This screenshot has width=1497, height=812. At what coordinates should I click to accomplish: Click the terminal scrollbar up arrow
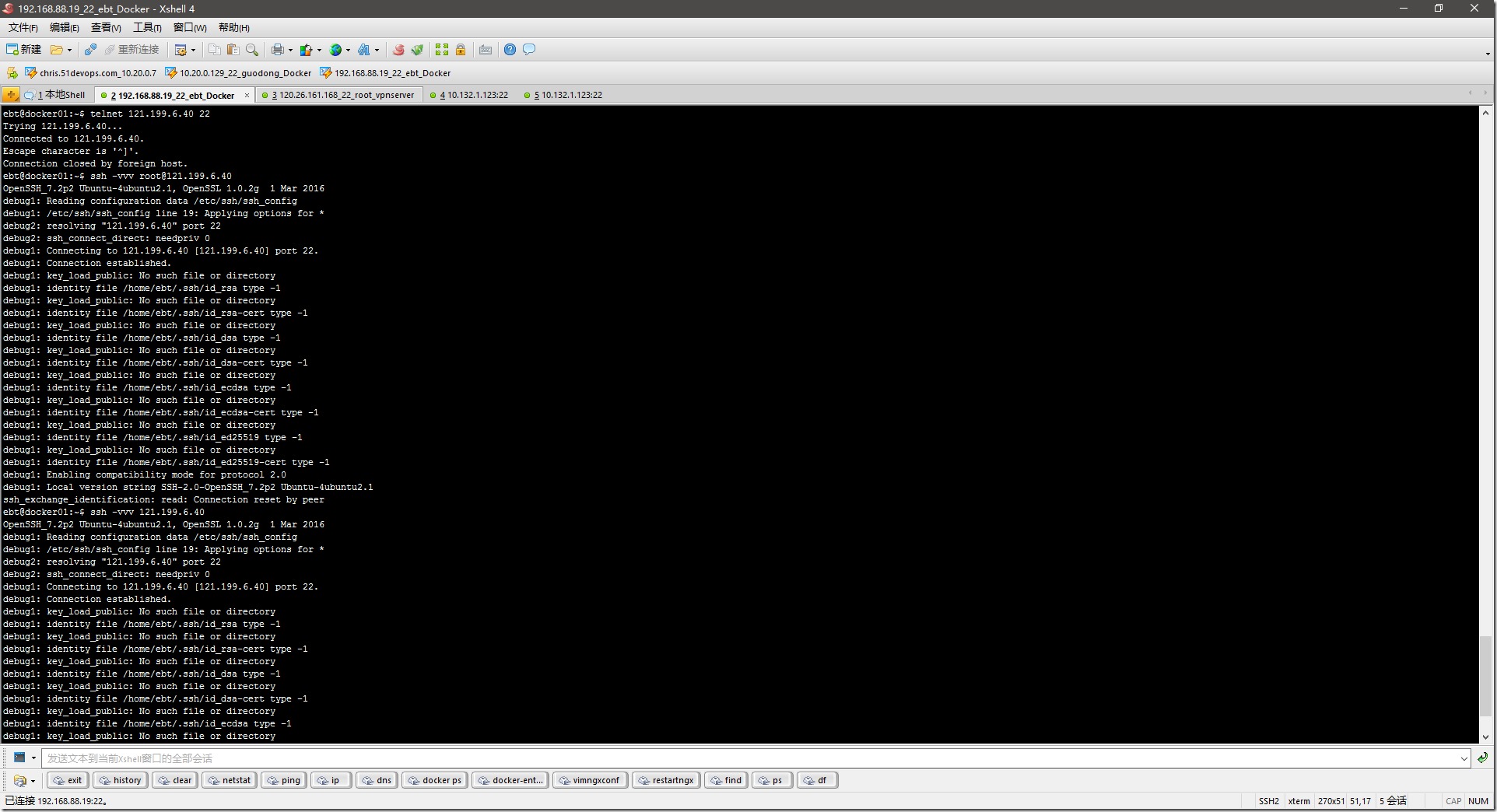(x=1485, y=114)
